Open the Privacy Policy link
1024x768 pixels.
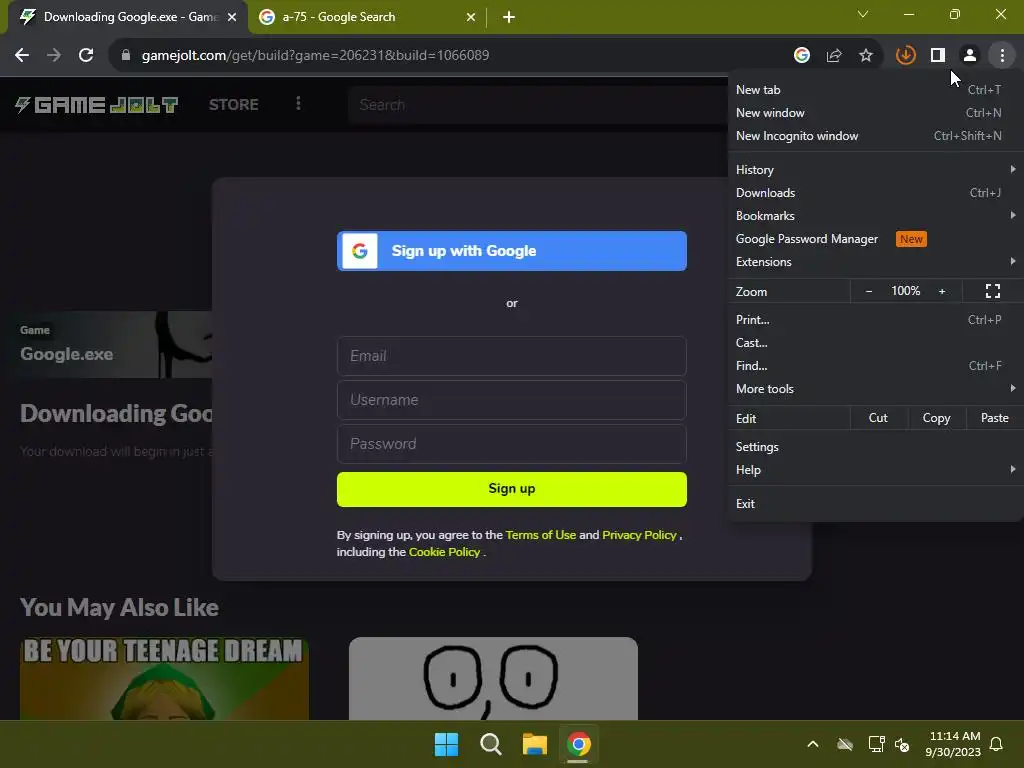pyautogui.click(x=639, y=535)
